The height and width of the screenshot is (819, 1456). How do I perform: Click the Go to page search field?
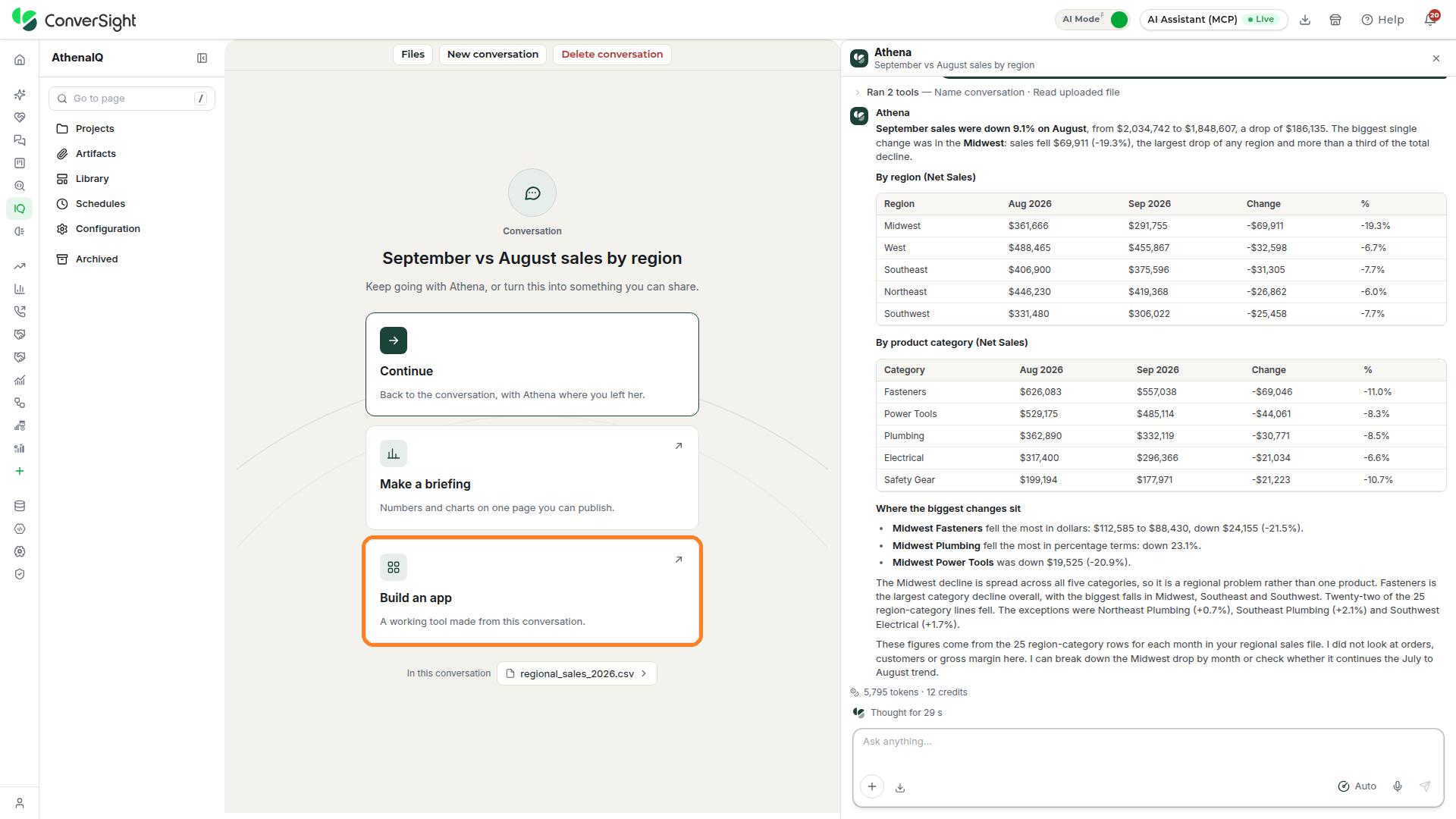132,99
